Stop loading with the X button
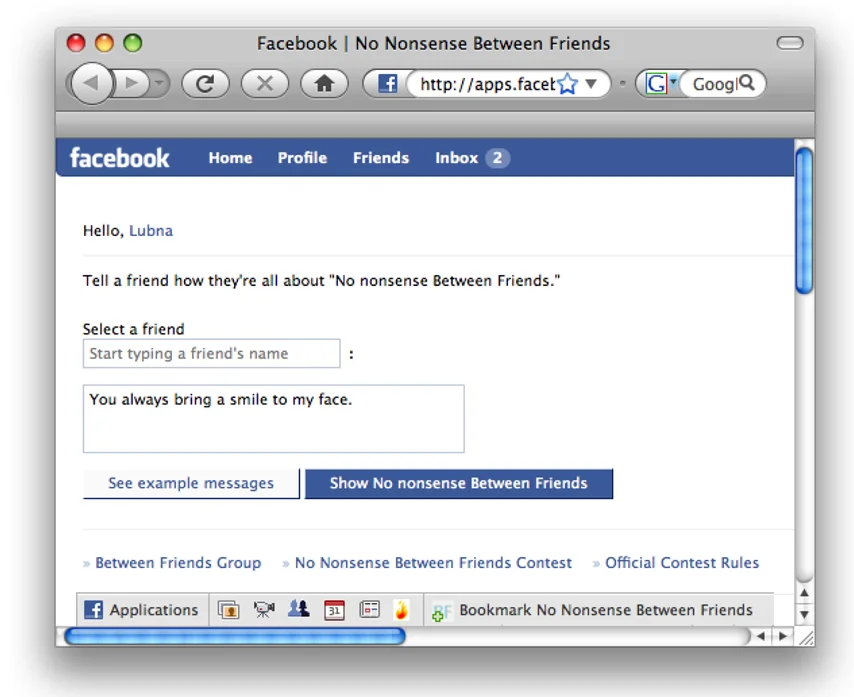 265,84
